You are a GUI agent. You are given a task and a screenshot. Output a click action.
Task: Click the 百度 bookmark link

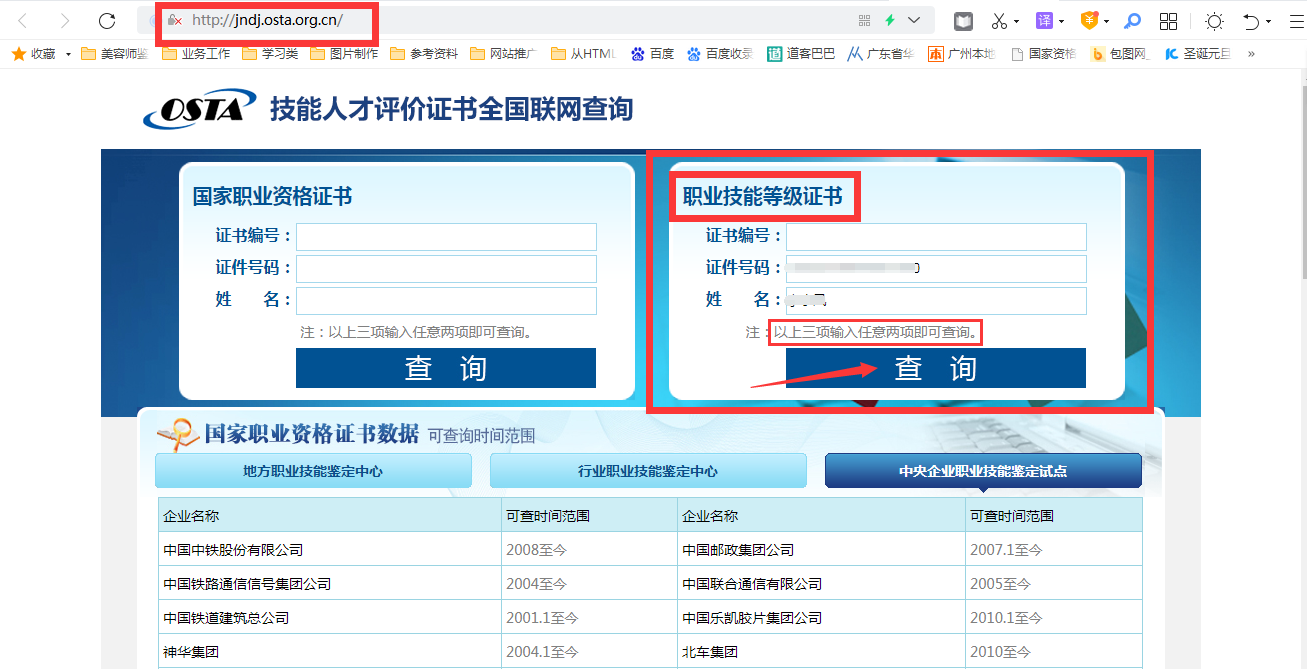[x=653, y=54]
